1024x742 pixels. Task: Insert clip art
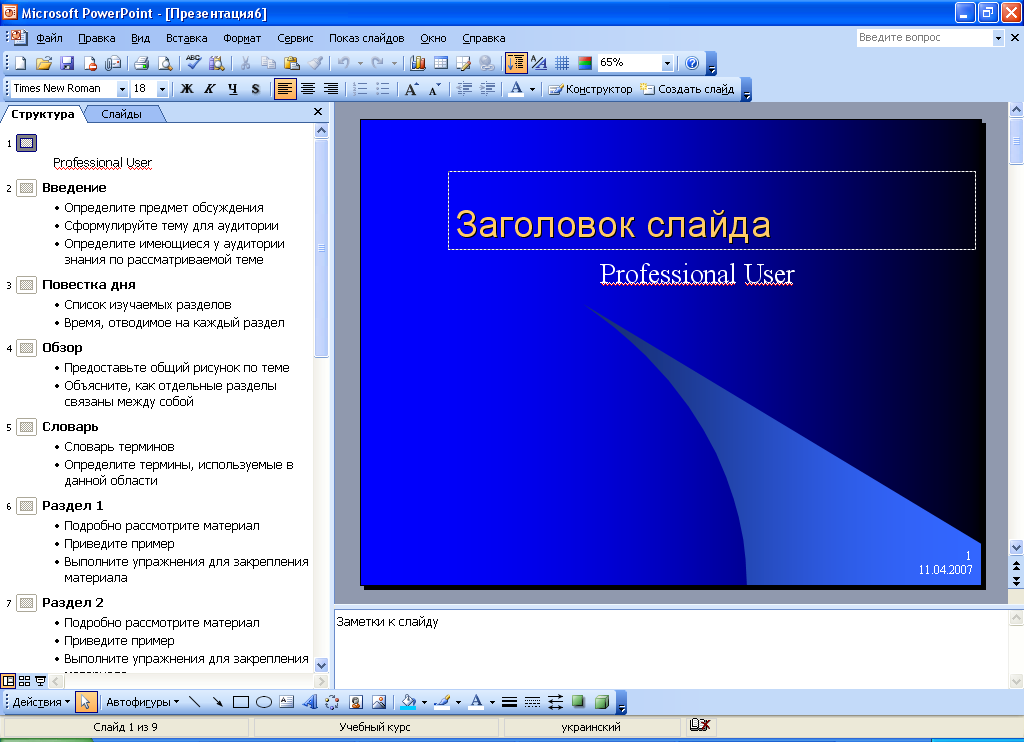[356, 702]
